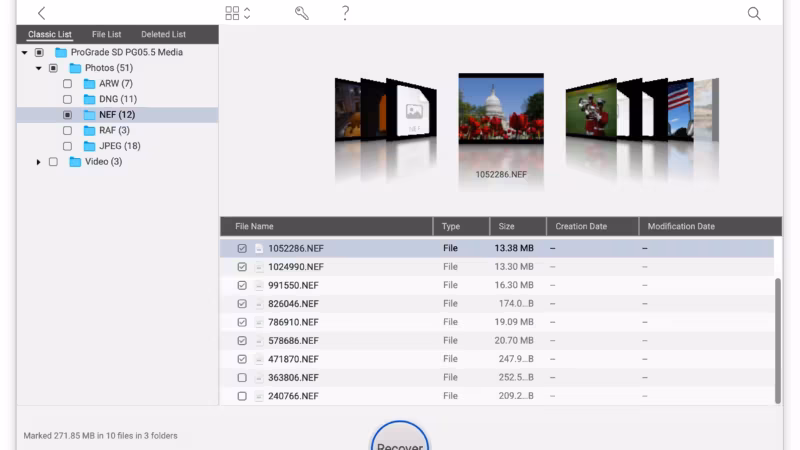Select the DNG (11) folder icon
Viewport: 800px width, 450px height.
89,99
